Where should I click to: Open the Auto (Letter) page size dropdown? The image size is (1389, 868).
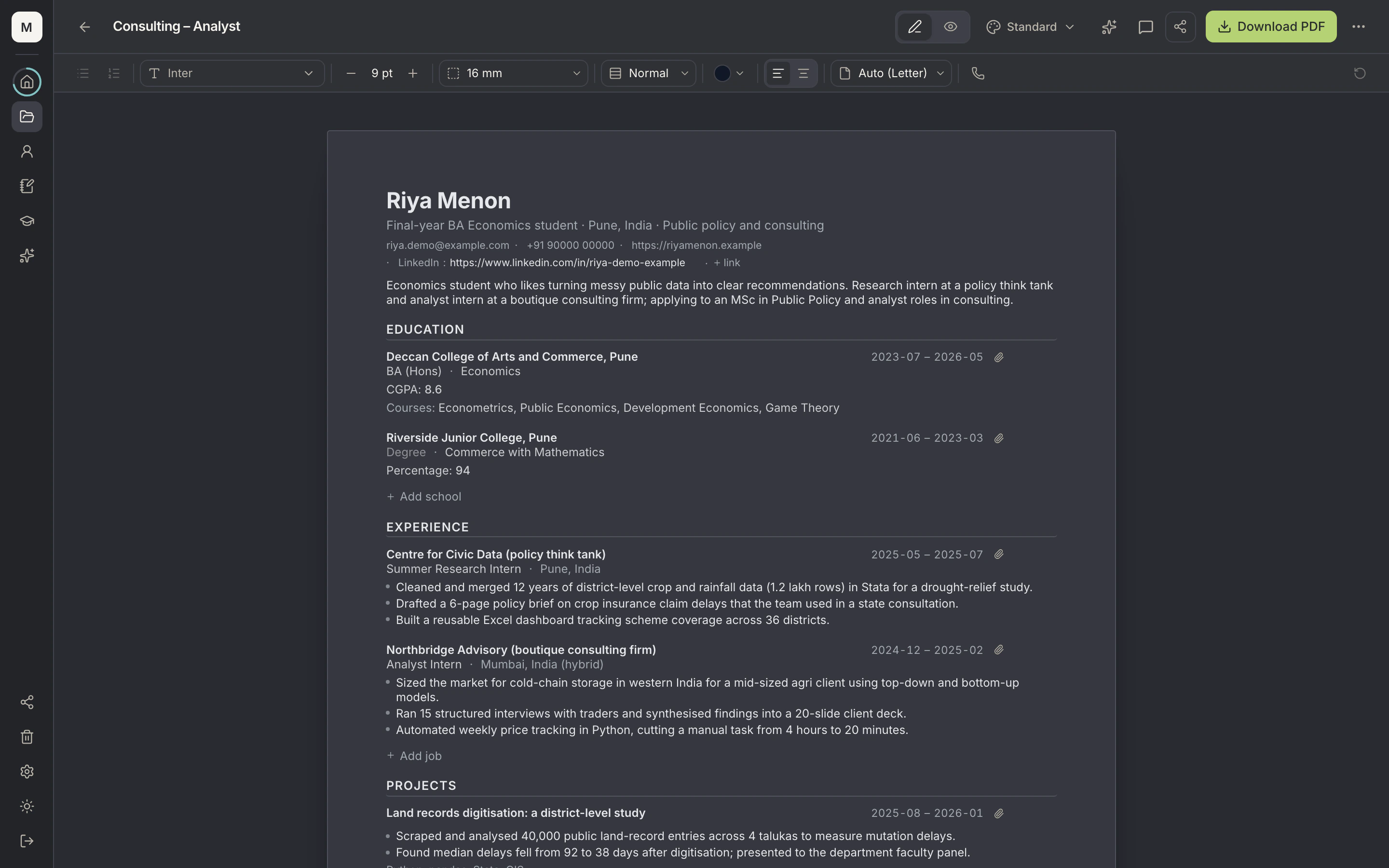coord(891,73)
